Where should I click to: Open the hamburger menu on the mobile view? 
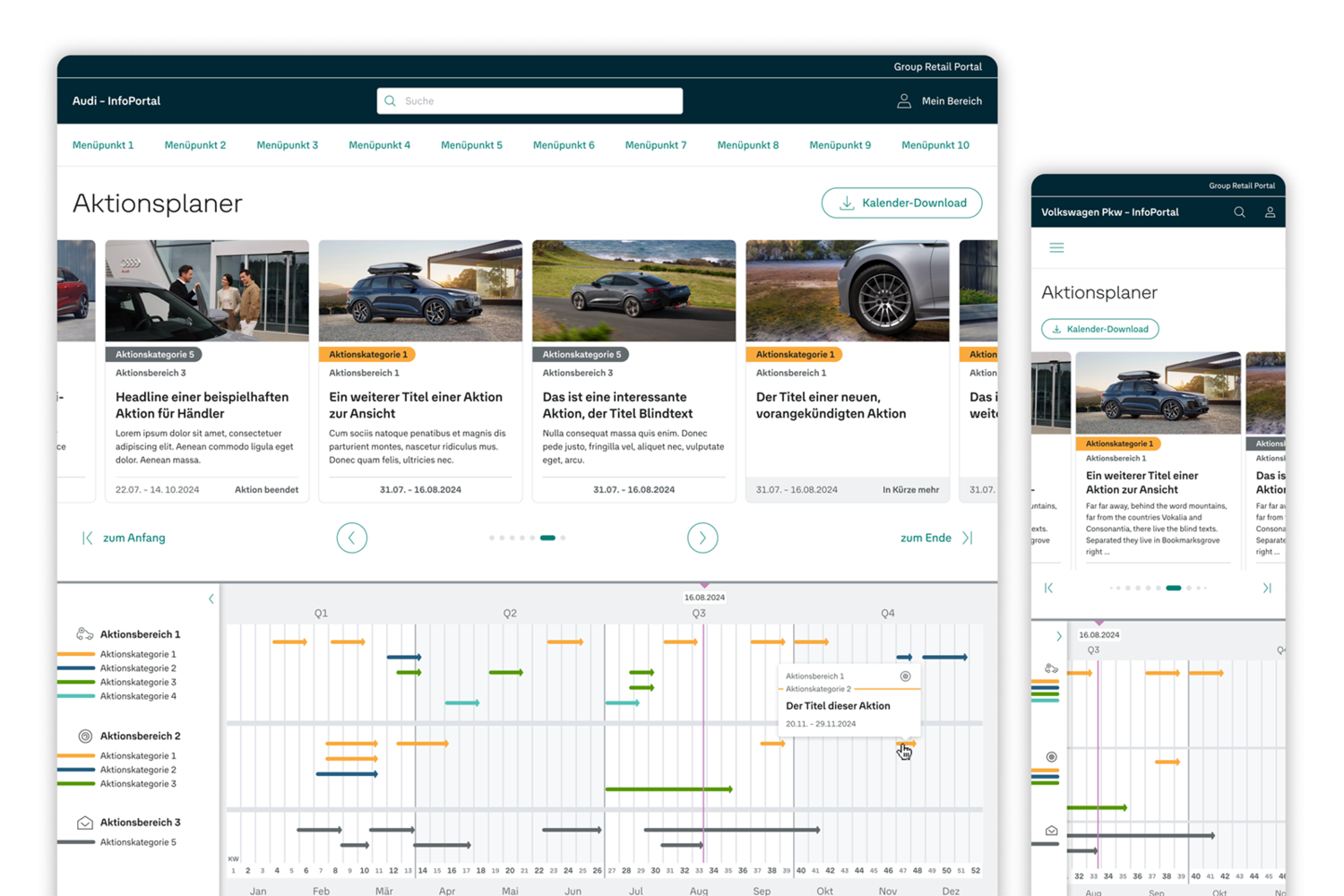pos(1056,247)
